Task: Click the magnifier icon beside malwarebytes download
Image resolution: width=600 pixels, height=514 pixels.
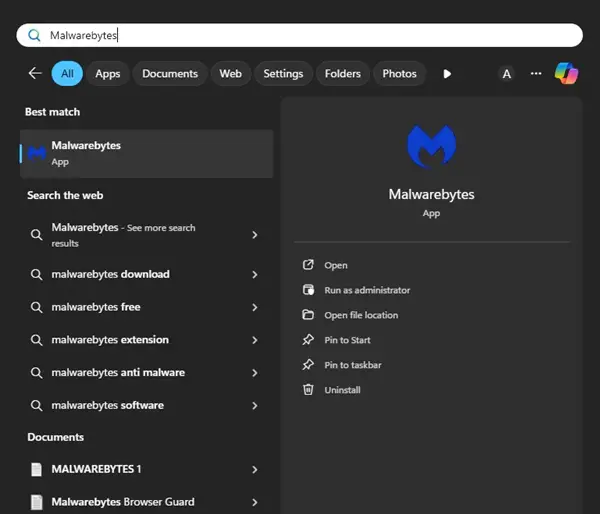Action: tap(36, 274)
